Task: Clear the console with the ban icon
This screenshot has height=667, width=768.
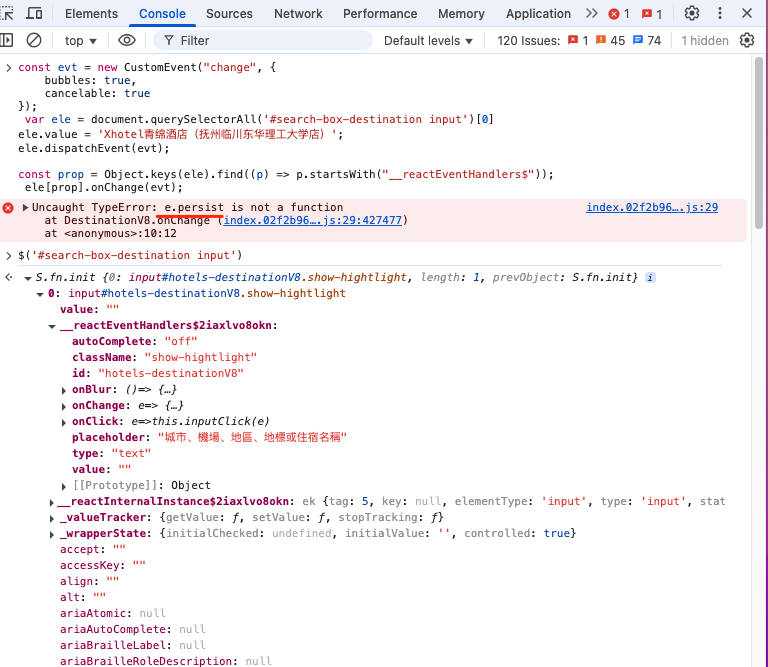Action: (34, 40)
